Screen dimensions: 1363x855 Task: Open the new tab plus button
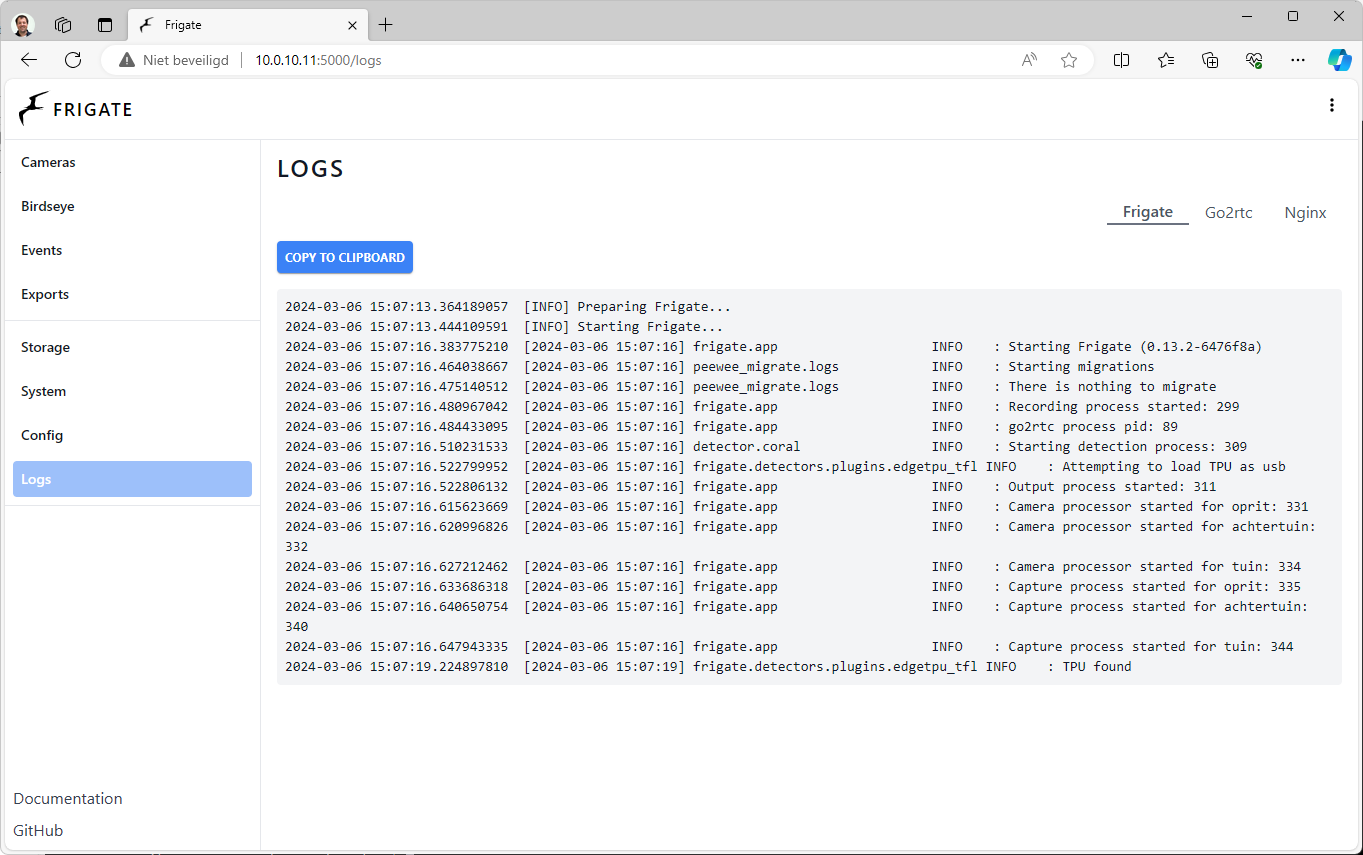click(x=386, y=25)
